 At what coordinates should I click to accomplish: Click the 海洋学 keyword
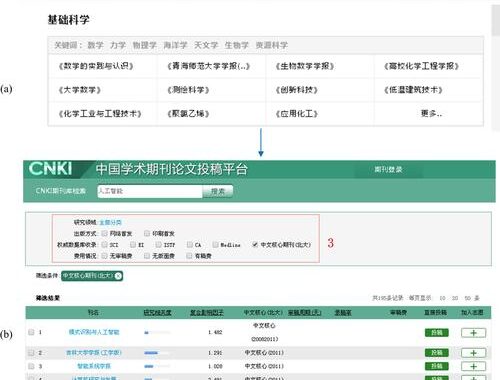point(175,45)
